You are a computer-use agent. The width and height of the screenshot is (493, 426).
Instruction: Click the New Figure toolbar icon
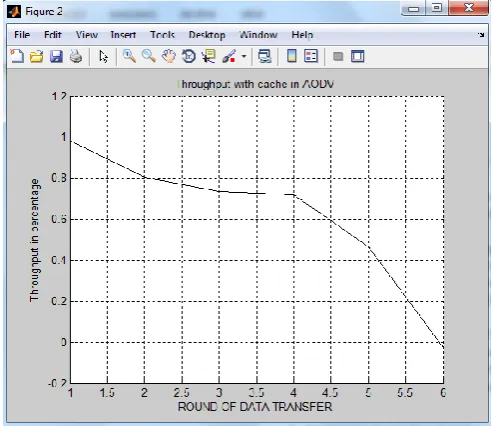click(17, 56)
